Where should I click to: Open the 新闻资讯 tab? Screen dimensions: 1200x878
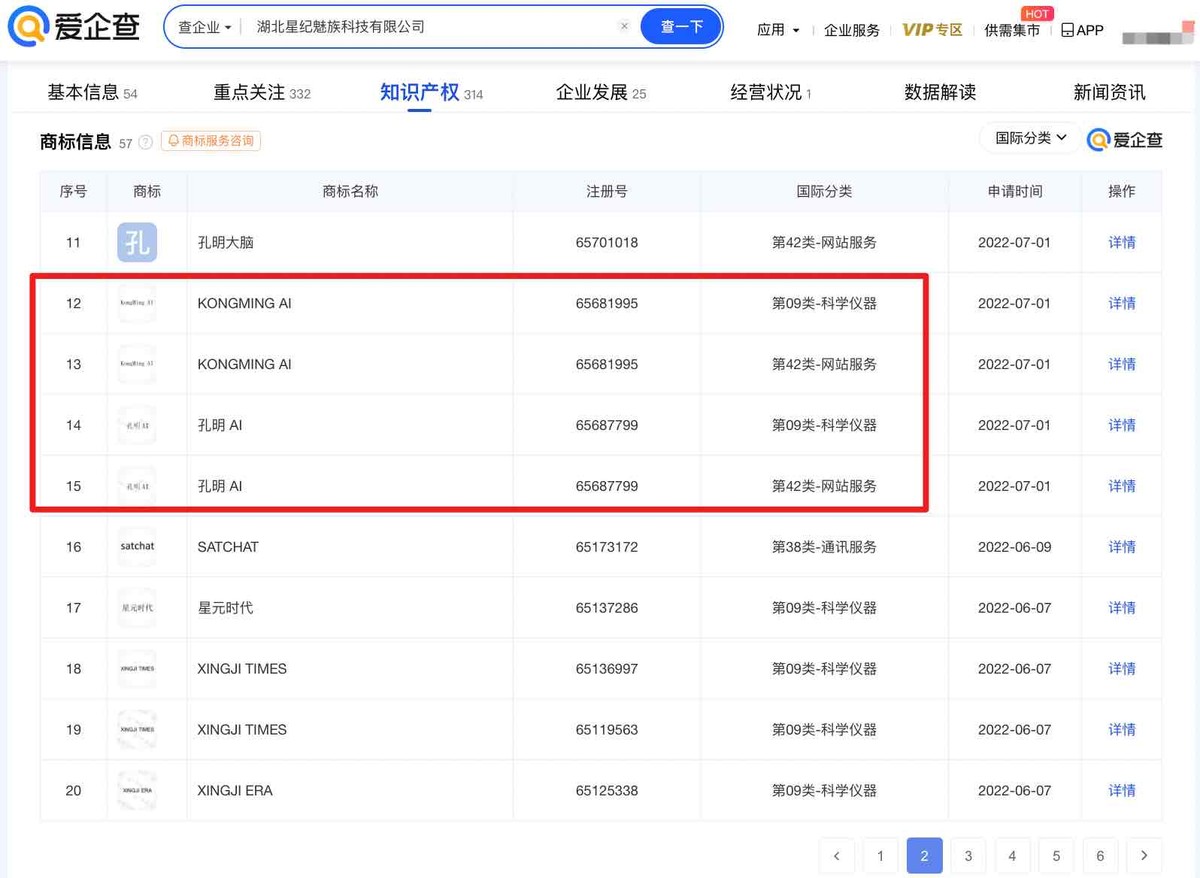(1109, 93)
